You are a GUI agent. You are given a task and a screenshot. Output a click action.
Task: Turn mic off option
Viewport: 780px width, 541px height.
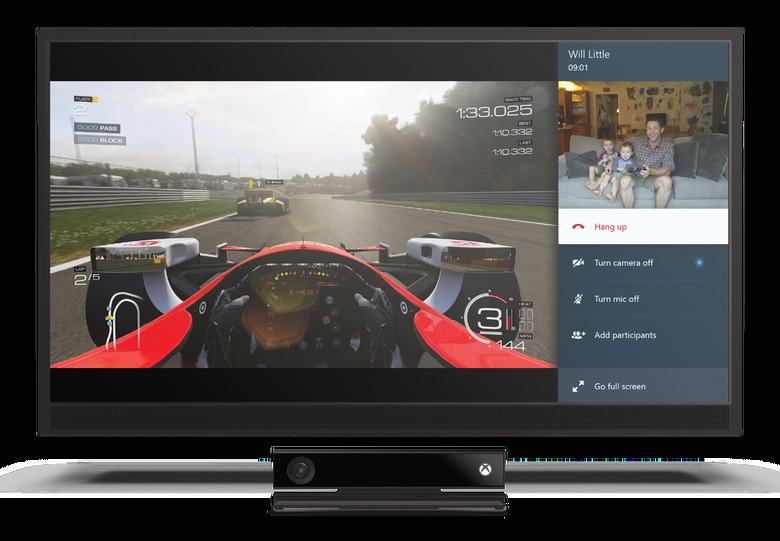point(643,299)
